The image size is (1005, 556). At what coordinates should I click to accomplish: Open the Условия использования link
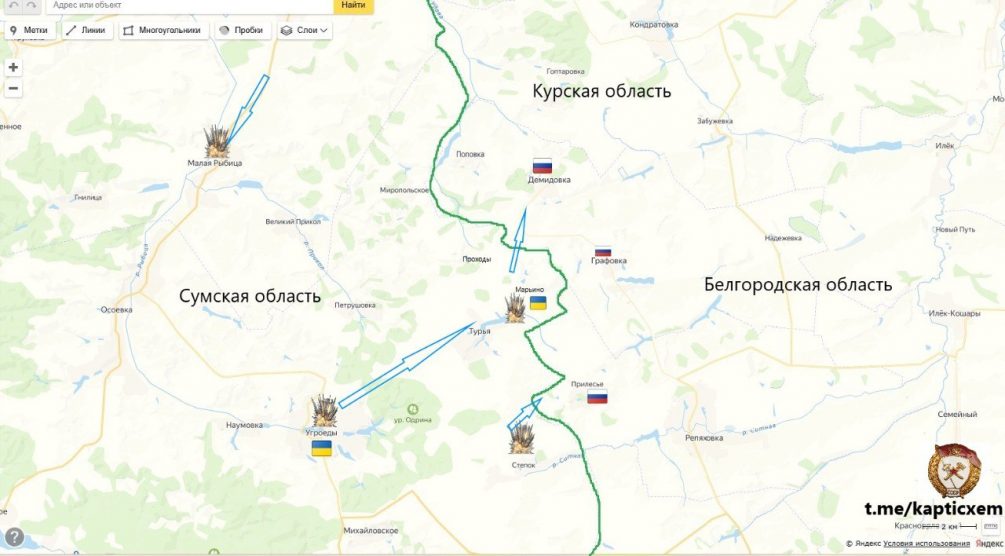(926, 544)
